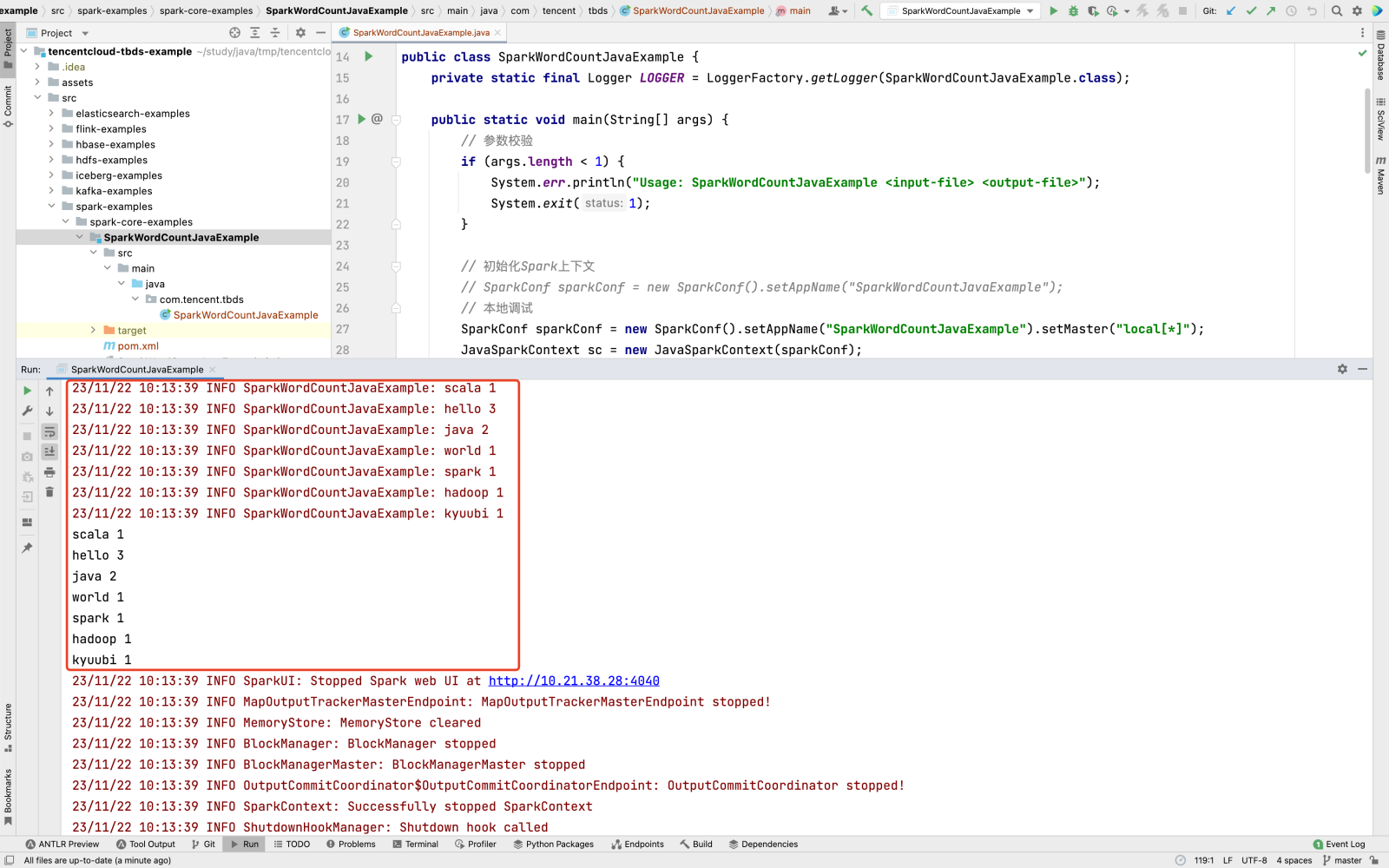Click the green Run button in top toolbar
This screenshot has height=868, width=1389.
pos(1053,11)
